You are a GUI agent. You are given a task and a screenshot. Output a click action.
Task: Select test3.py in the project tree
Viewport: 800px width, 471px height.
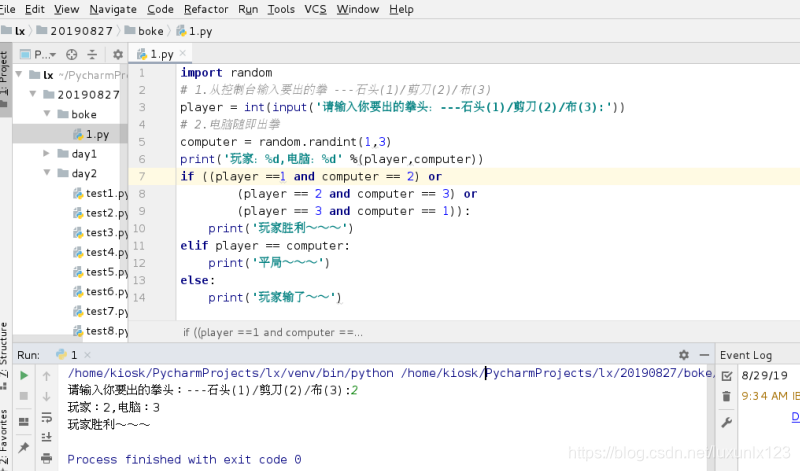pos(101,233)
